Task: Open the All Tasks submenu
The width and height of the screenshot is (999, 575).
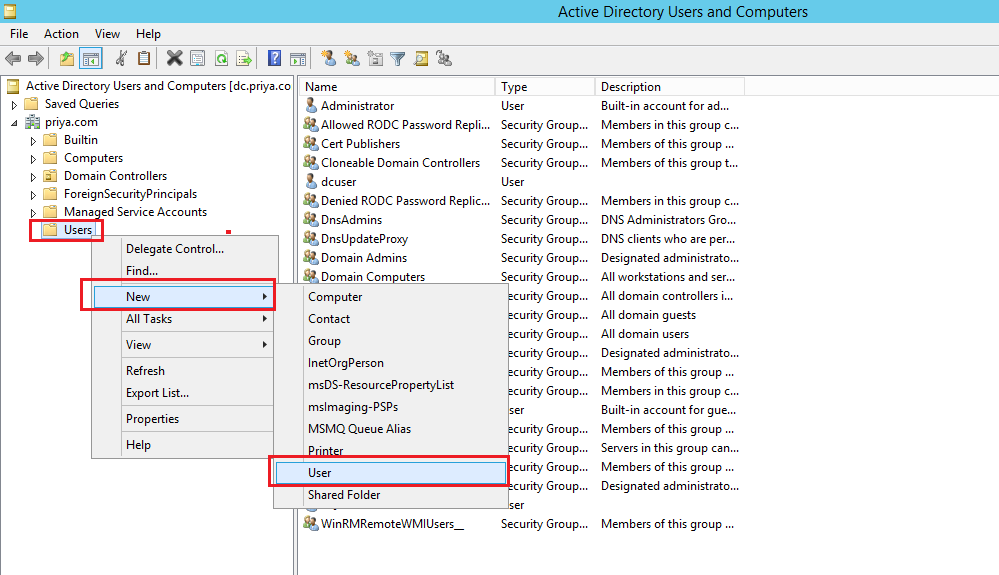Action: pos(185,319)
